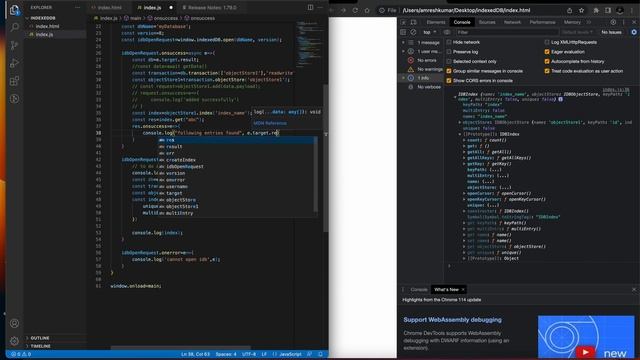Open the VS Code notifications bell
This screenshot has height=360, width=640.
click(320, 354)
